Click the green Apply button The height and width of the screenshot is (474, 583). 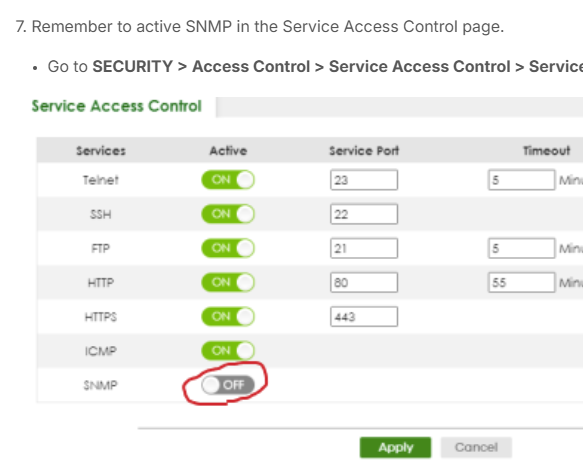(396, 447)
